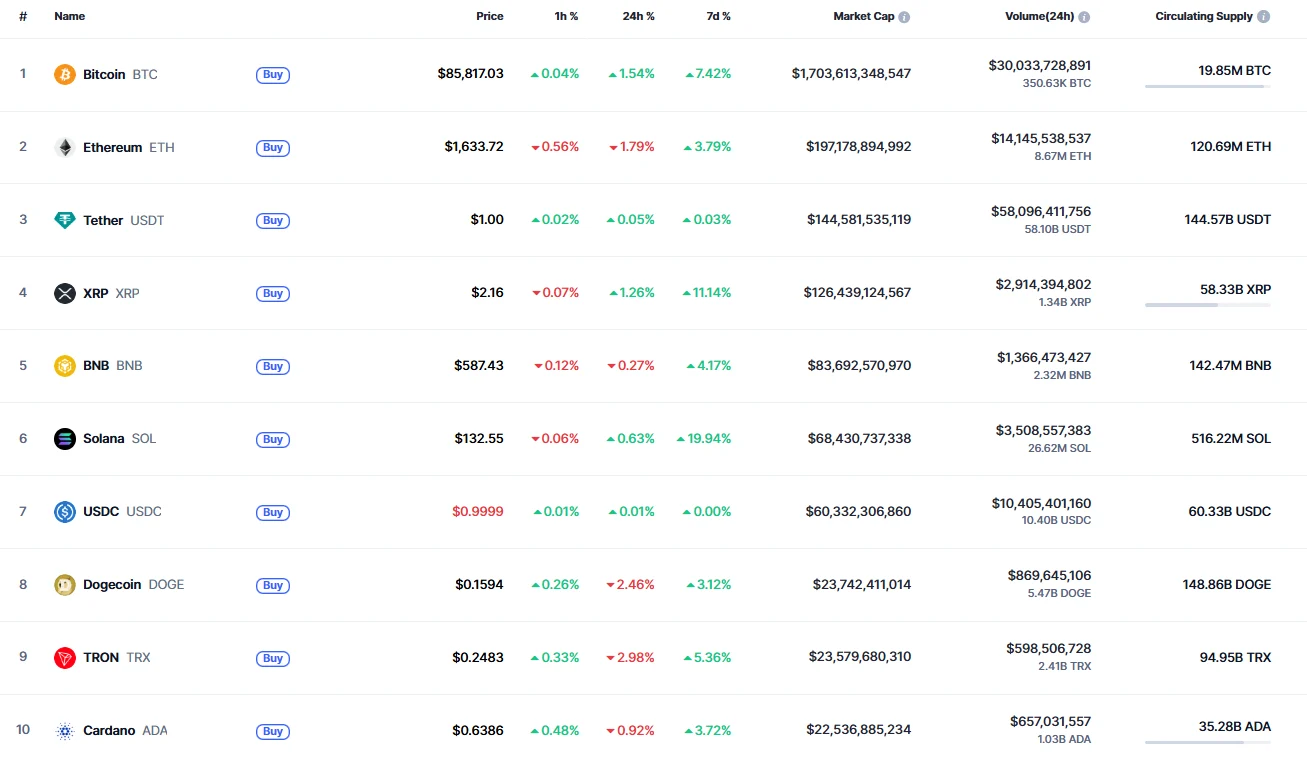Image resolution: width=1307 pixels, height=760 pixels.
Task: Click the Market Cap info icon
Action: pyautogui.click(x=904, y=17)
